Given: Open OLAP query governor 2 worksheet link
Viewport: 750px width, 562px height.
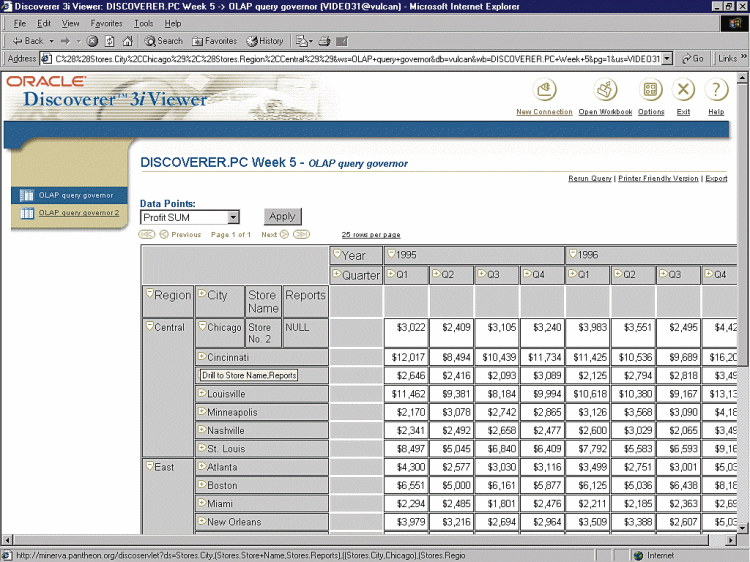Looking at the screenshot, I should click(x=79, y=213).
